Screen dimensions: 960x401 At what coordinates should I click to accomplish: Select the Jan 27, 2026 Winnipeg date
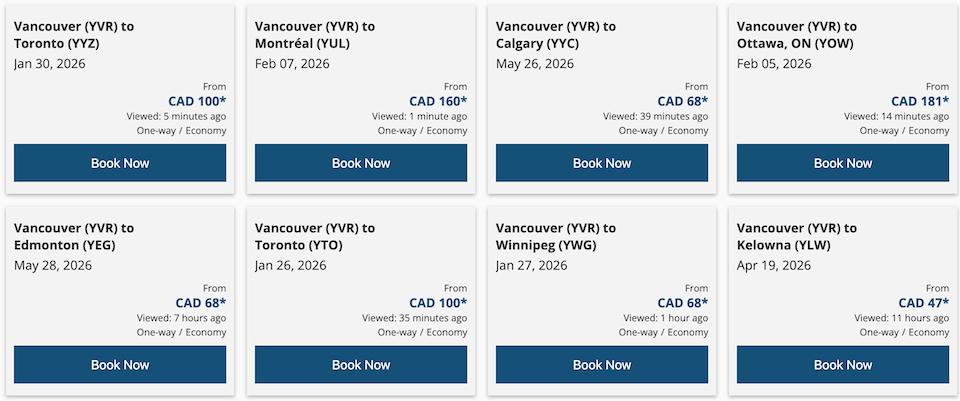pyautogui.click(x=531, y=266)
